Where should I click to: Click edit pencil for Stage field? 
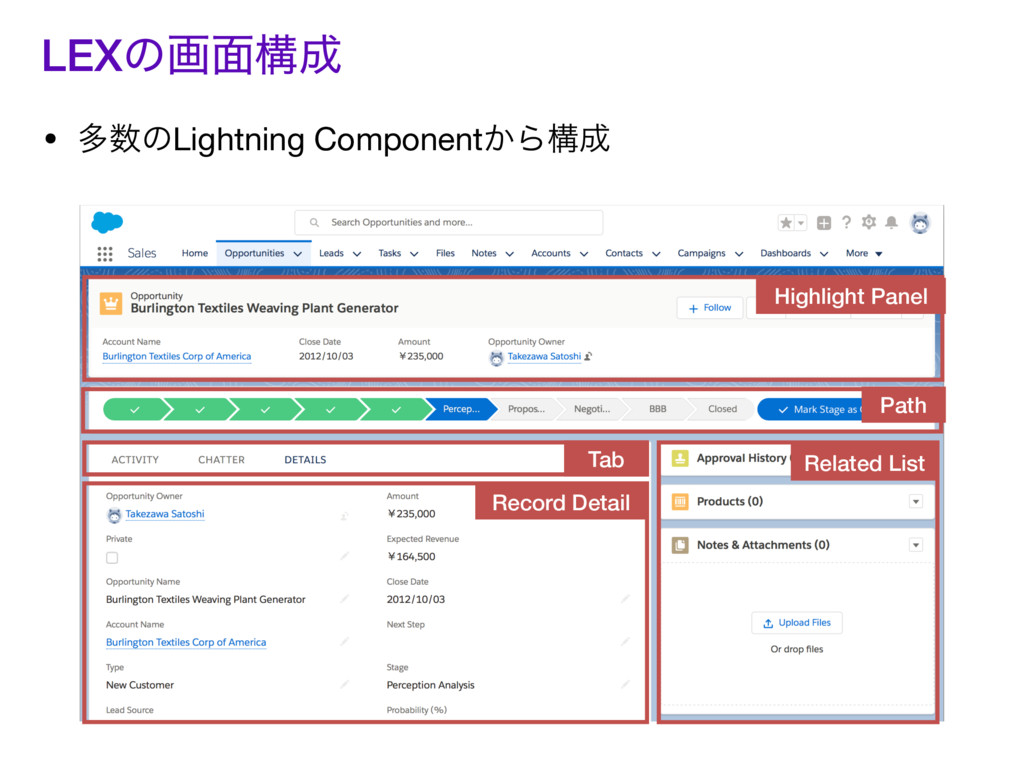pyautogui.click(x=625, y=684)
